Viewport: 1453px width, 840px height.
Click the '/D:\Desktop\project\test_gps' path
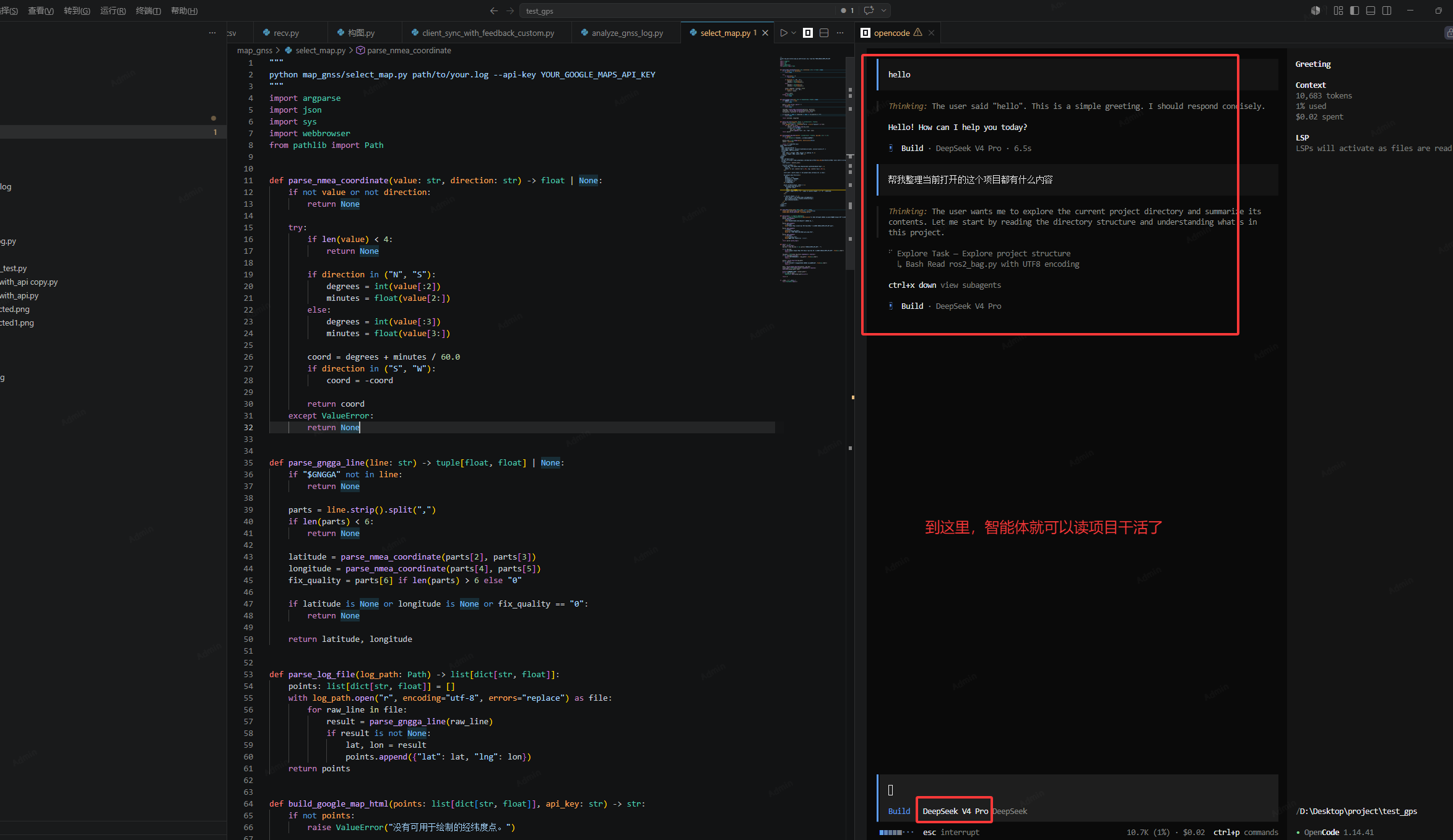click(x=1356, y=811)
